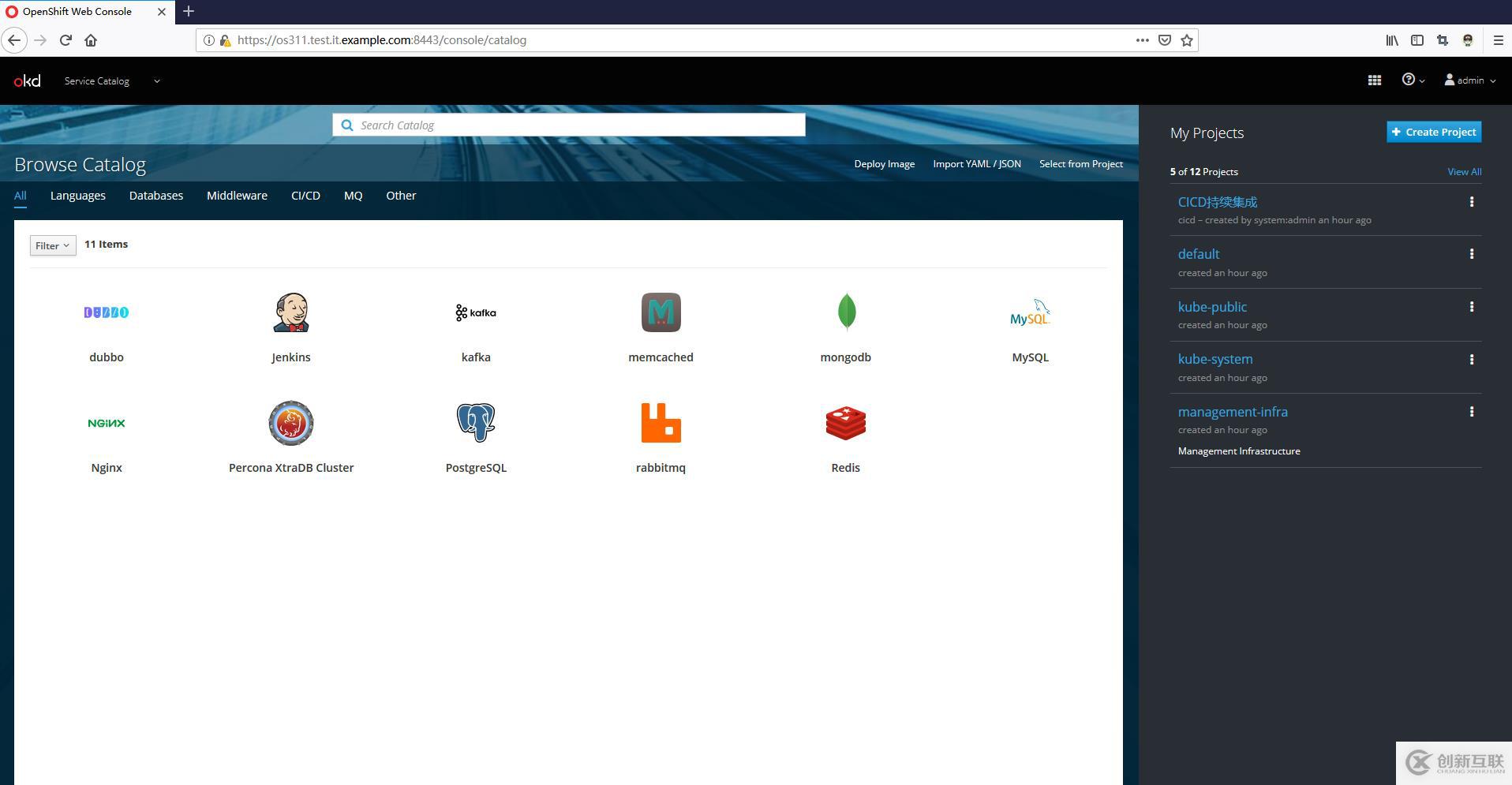This screenshot has width=1512, height=785.
Task: Open the default project link
Action: (x=1199, y=254)
